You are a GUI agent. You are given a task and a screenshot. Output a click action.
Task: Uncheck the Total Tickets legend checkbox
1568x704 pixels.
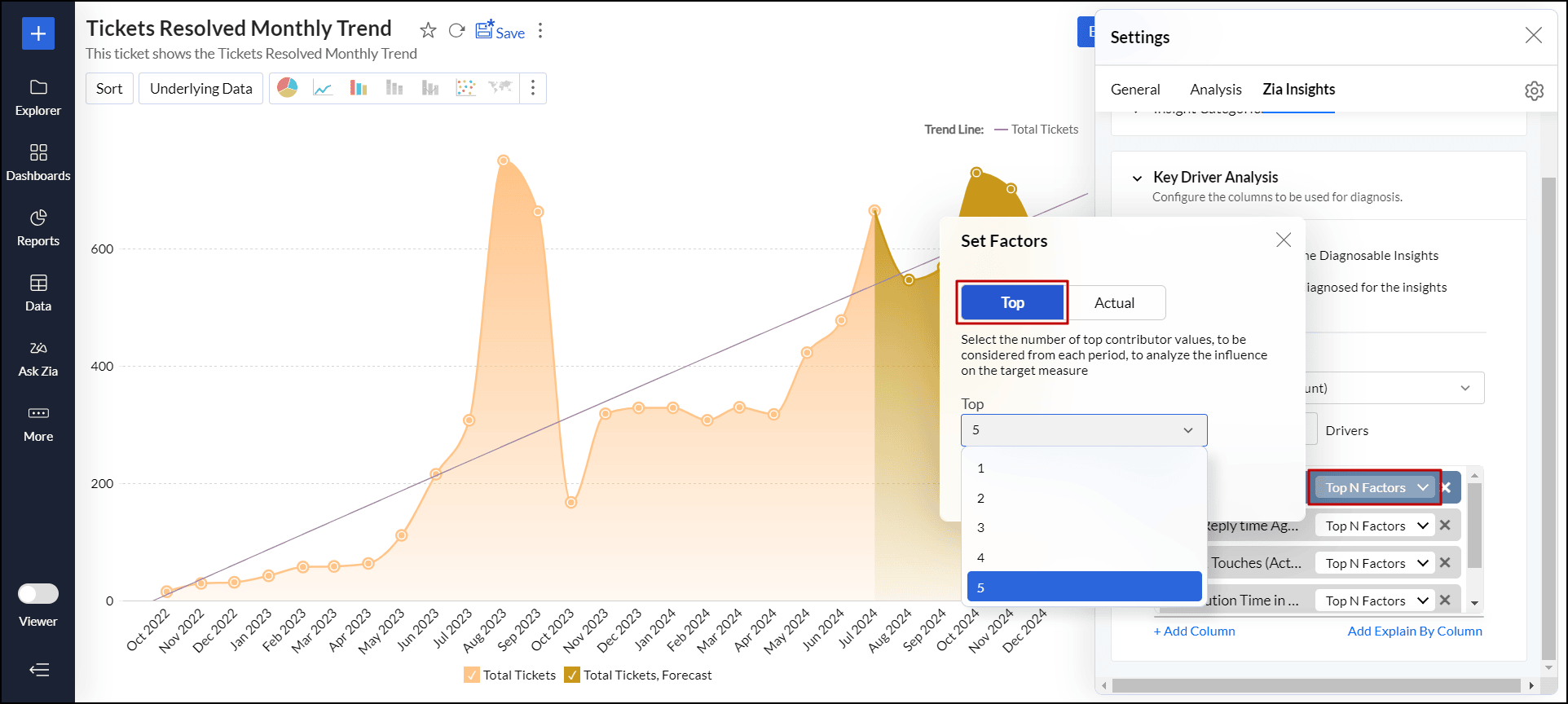472,675
